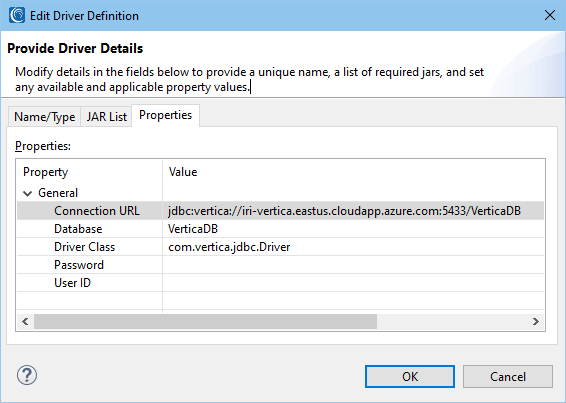
Task: Switch to the Name/Type tab
Action: tap(44, 117)
